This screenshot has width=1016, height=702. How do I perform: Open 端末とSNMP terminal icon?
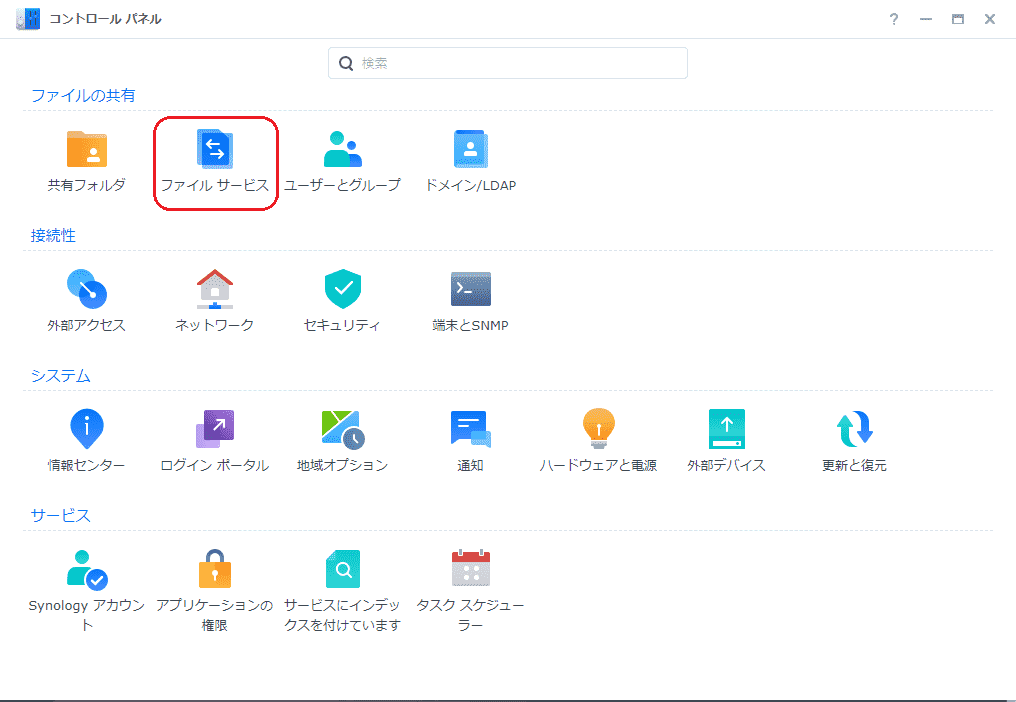point(470,289)
